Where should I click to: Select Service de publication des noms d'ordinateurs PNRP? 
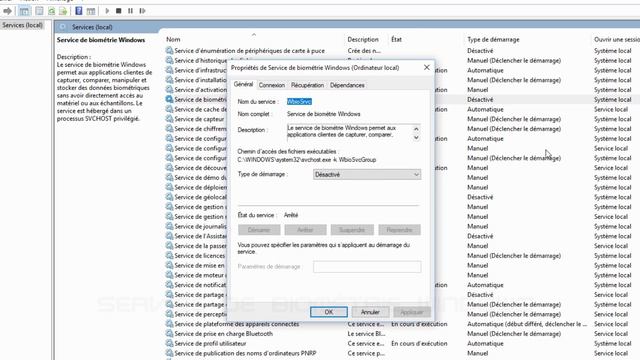245,353
